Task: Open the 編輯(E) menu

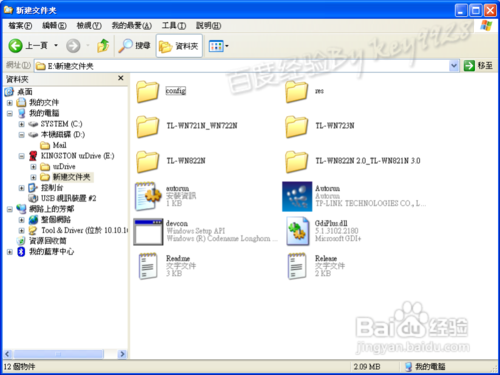Action: point(54,26)
